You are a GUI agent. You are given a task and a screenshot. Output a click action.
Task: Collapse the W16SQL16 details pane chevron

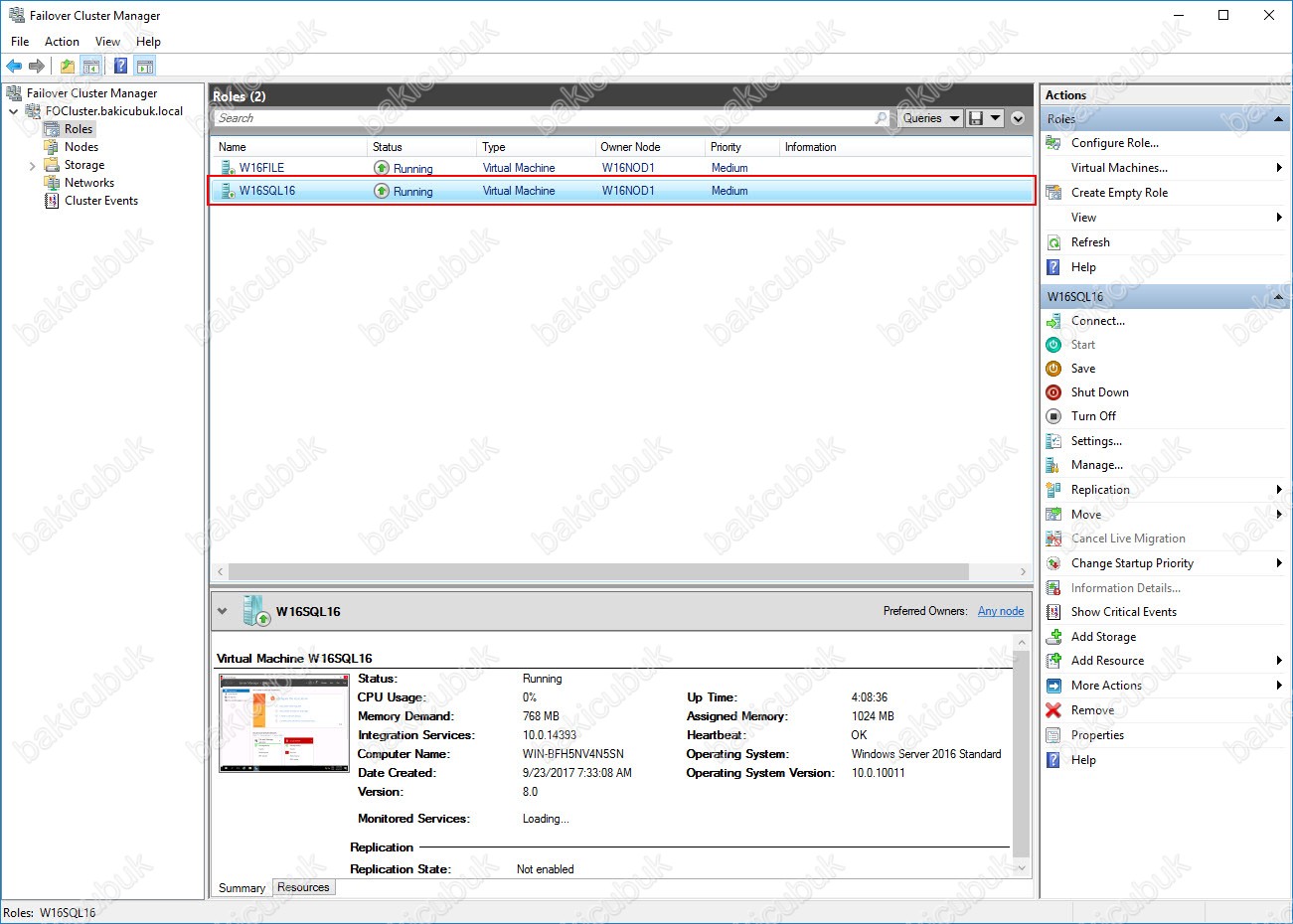pos(223,611)
